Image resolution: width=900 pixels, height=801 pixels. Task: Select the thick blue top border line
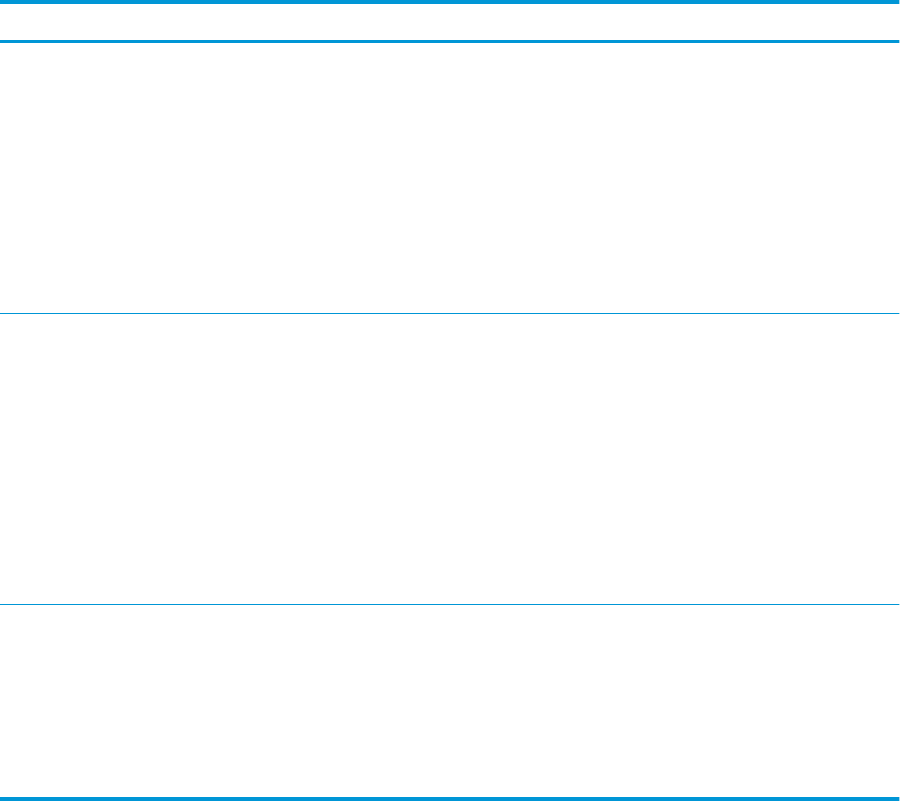[449, 2]
